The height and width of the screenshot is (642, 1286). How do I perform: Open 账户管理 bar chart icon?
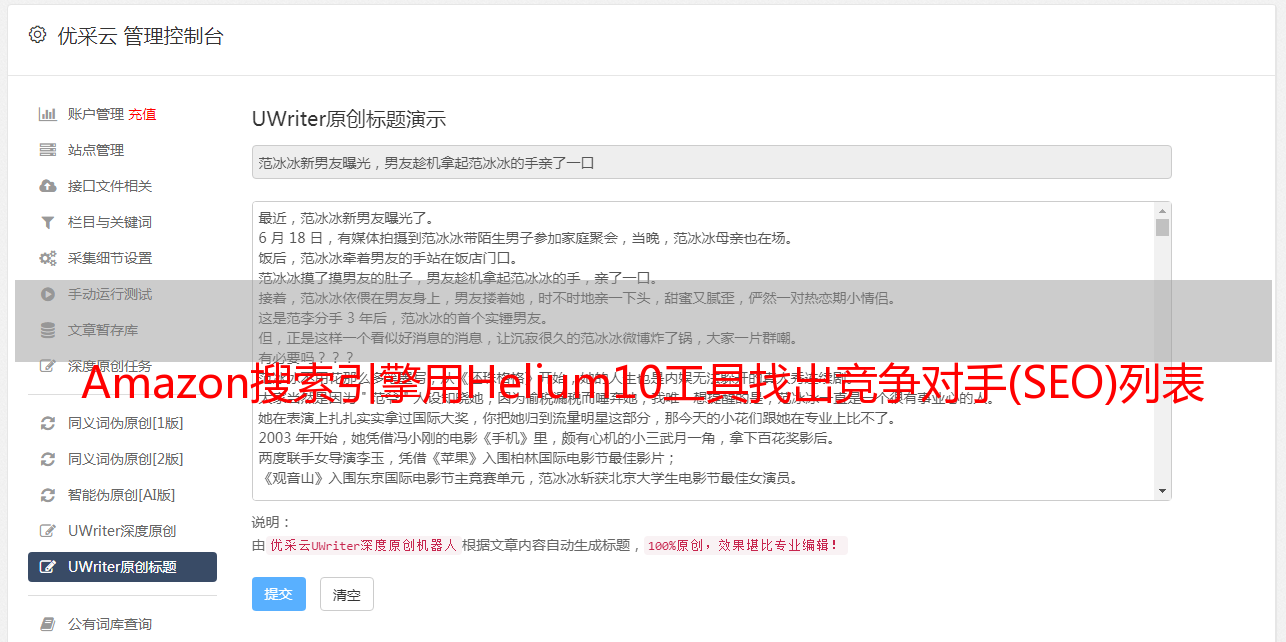point(47,114)
